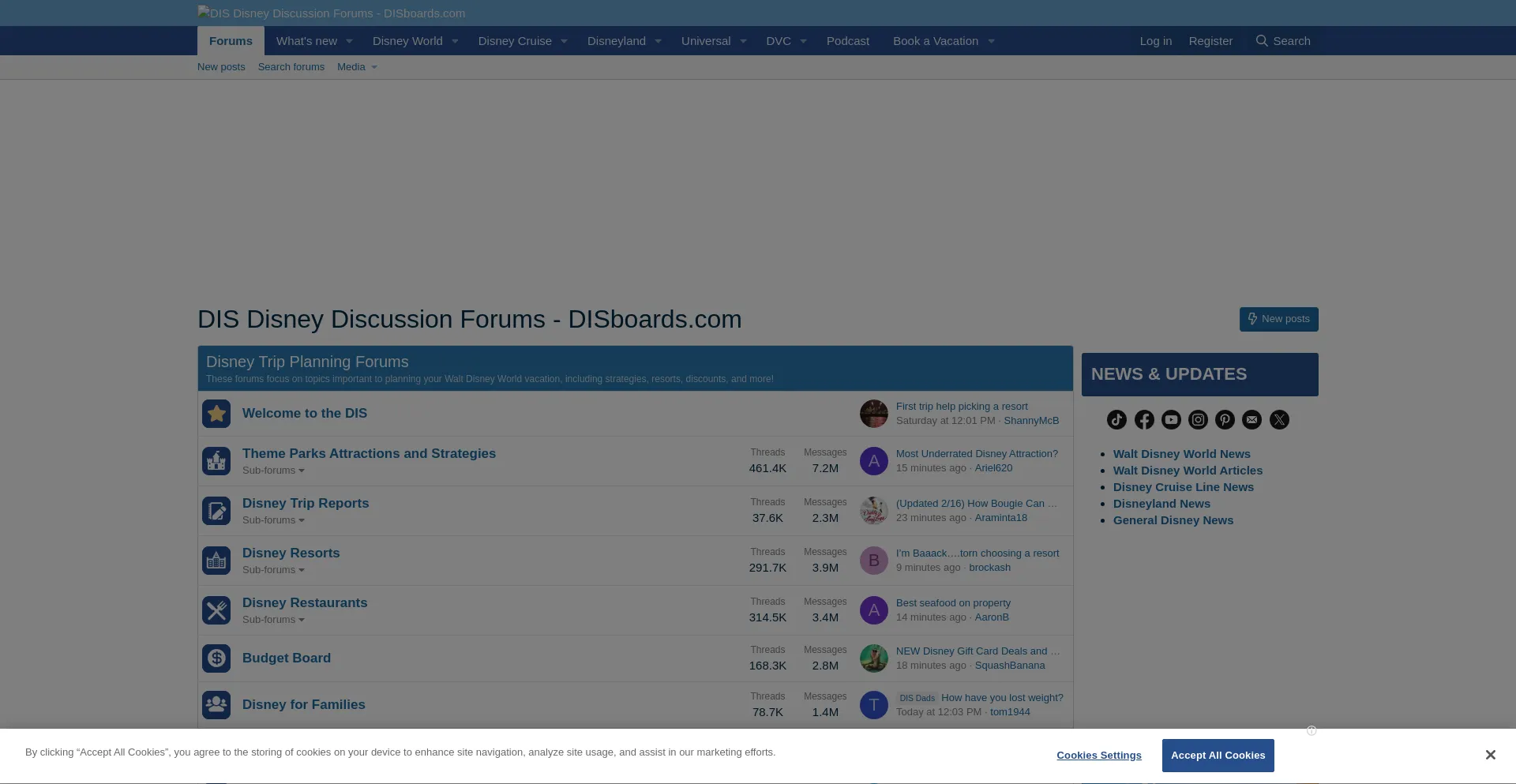Open the Search forums link
This screenshot has height=784, width=1516.
pos(291,67)
